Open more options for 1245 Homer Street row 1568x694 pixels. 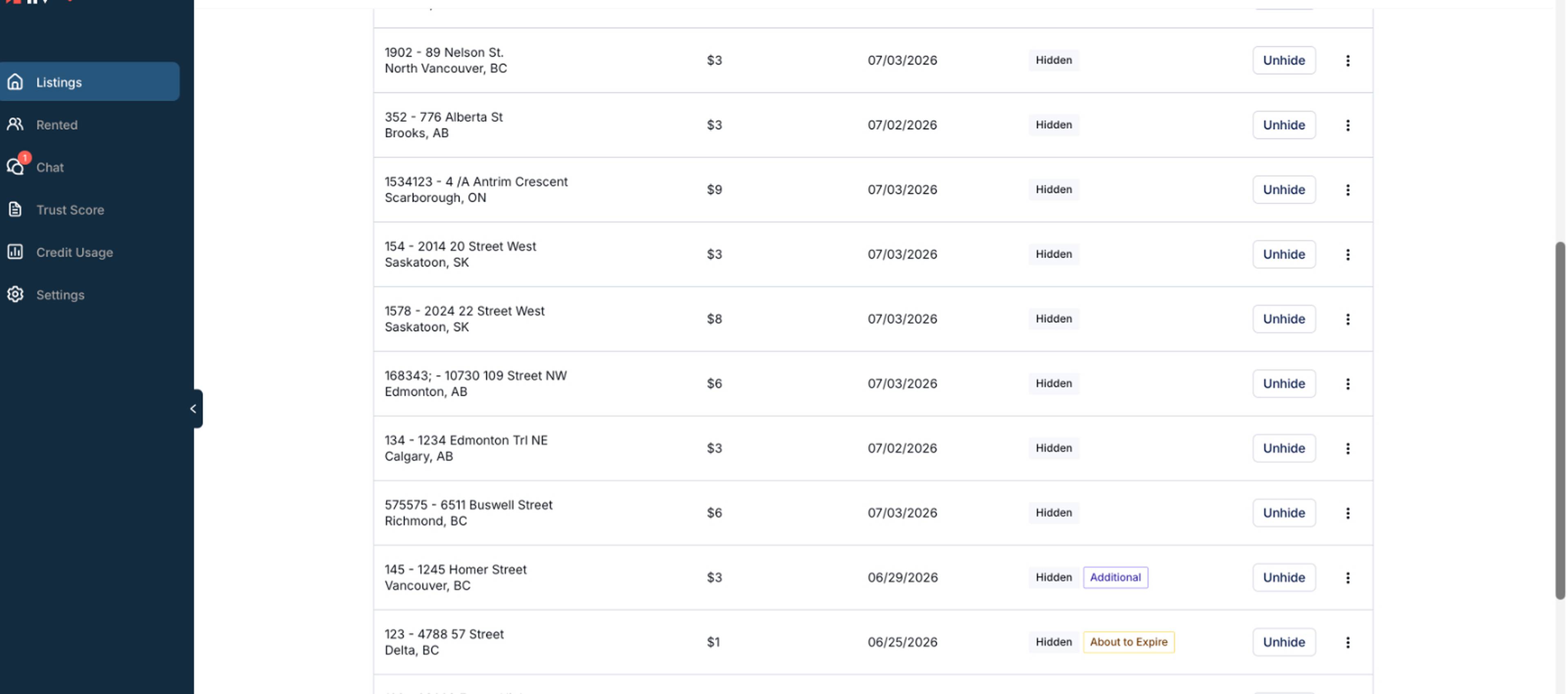[1347, 577]
